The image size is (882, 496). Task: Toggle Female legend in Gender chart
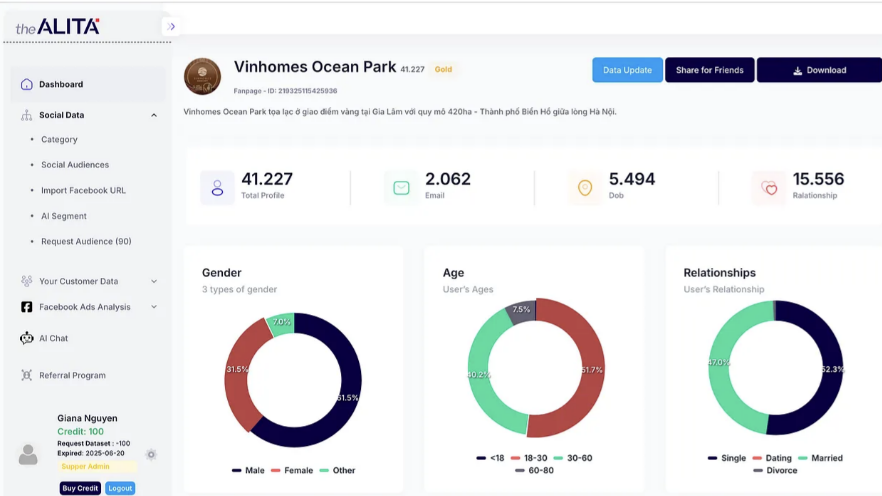(292, 470)
